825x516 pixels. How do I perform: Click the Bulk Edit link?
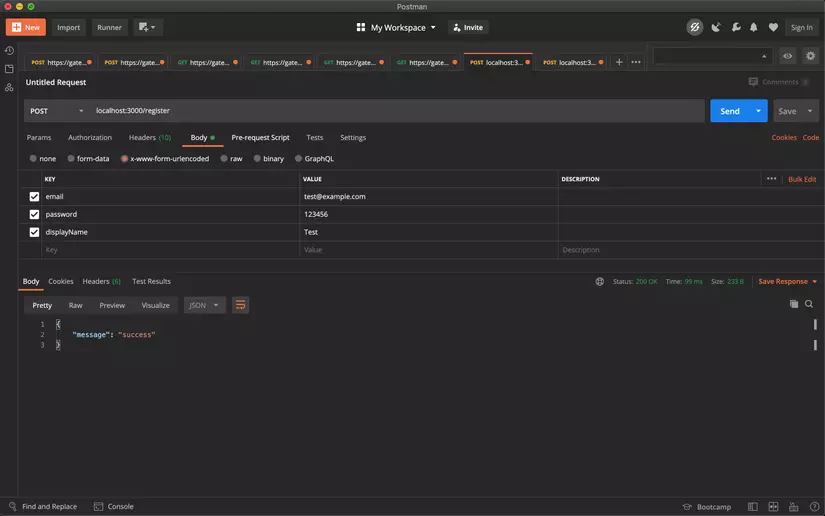point(802,179)
